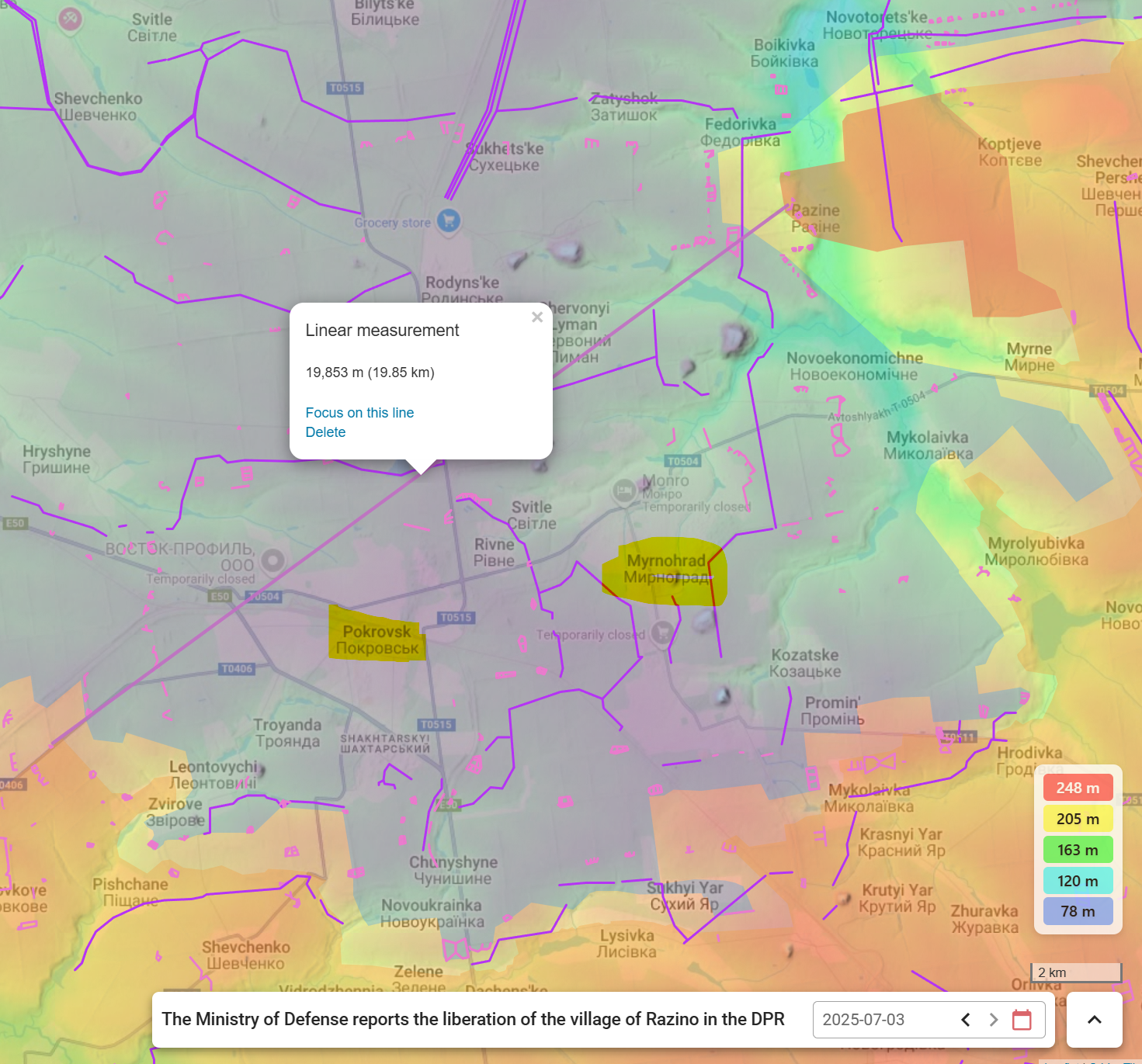The image size is (1142, 1064).
Task: Expand the news panel with up chevron
Action: pyautogui.click(x=1094, y=1020)
